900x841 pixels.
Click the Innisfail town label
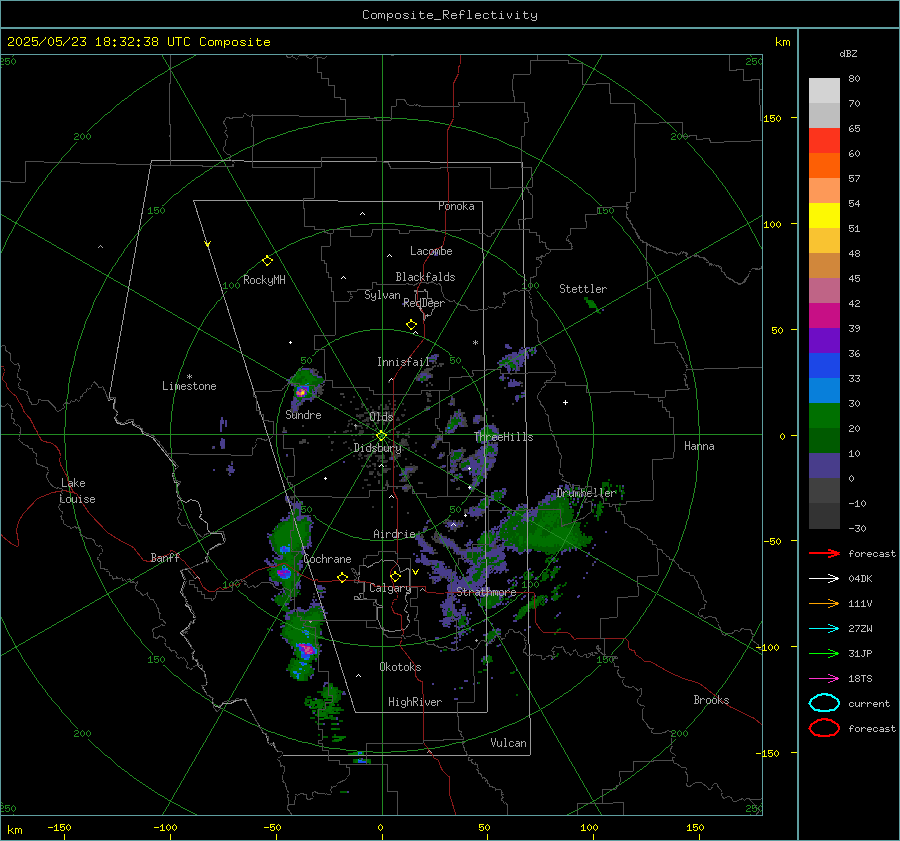(x=403, y=362)
